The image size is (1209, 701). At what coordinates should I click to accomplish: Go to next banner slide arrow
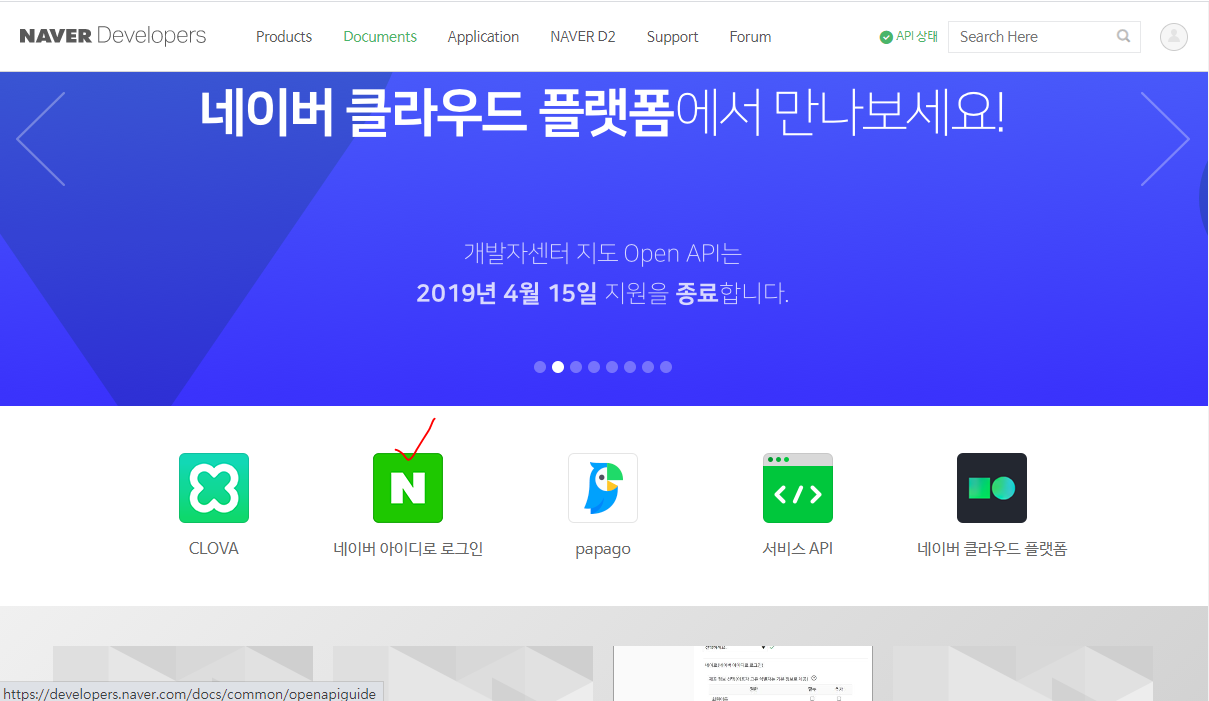pos(1165,139)
